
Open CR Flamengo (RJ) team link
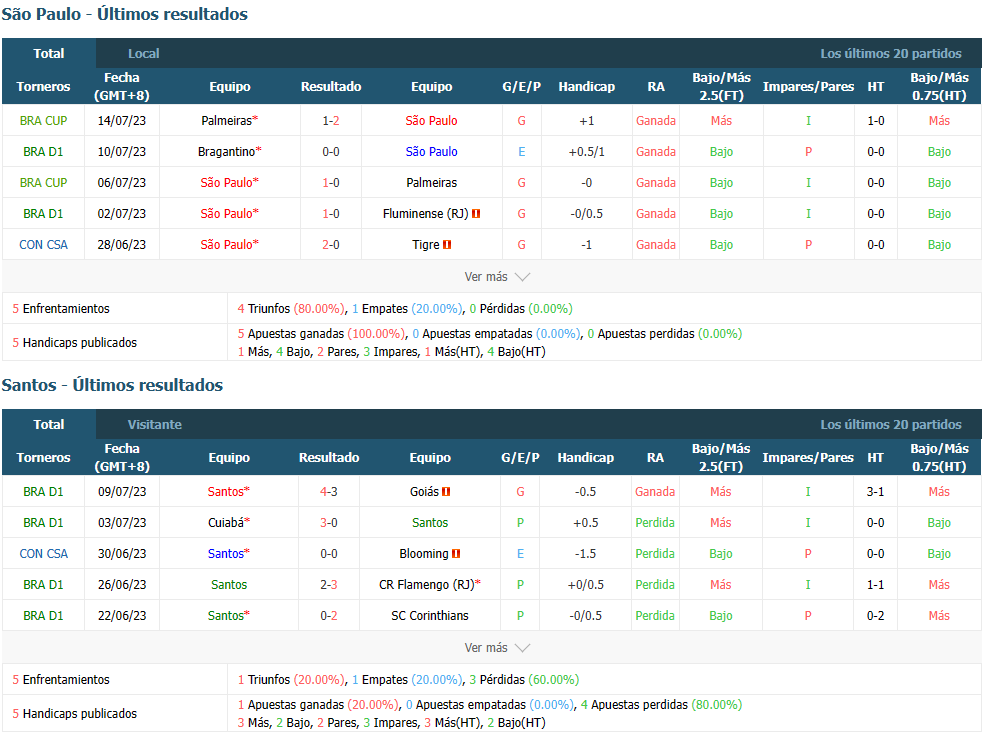click(x=427, y=585)
